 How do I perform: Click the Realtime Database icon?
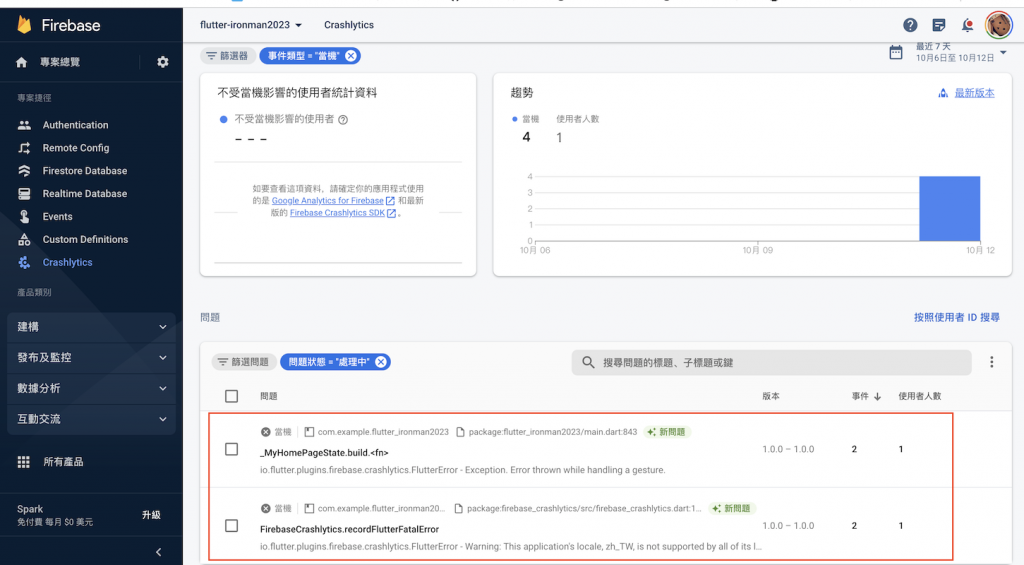pos(24,193)
